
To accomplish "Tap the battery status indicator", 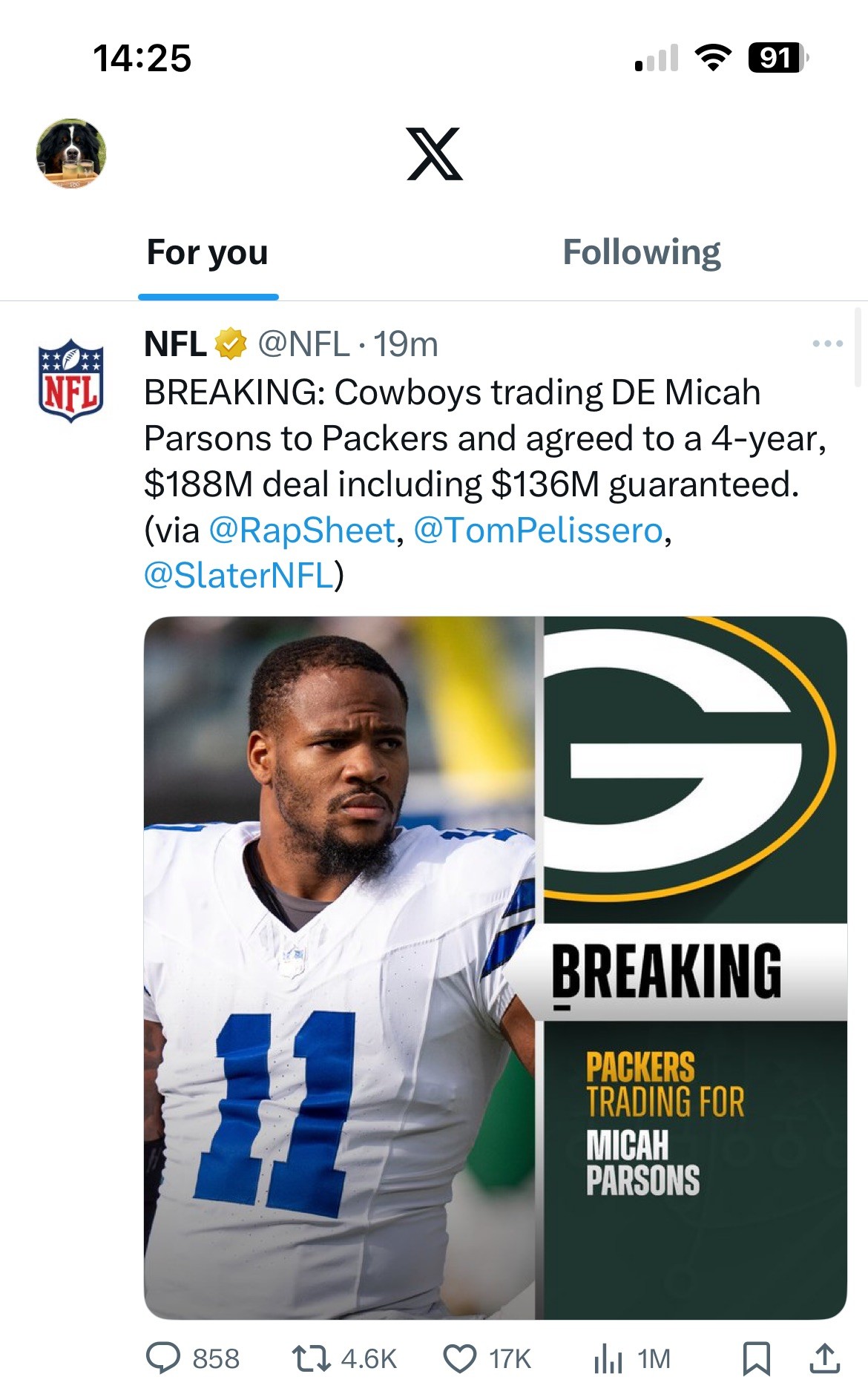I will tap(777, 58).
